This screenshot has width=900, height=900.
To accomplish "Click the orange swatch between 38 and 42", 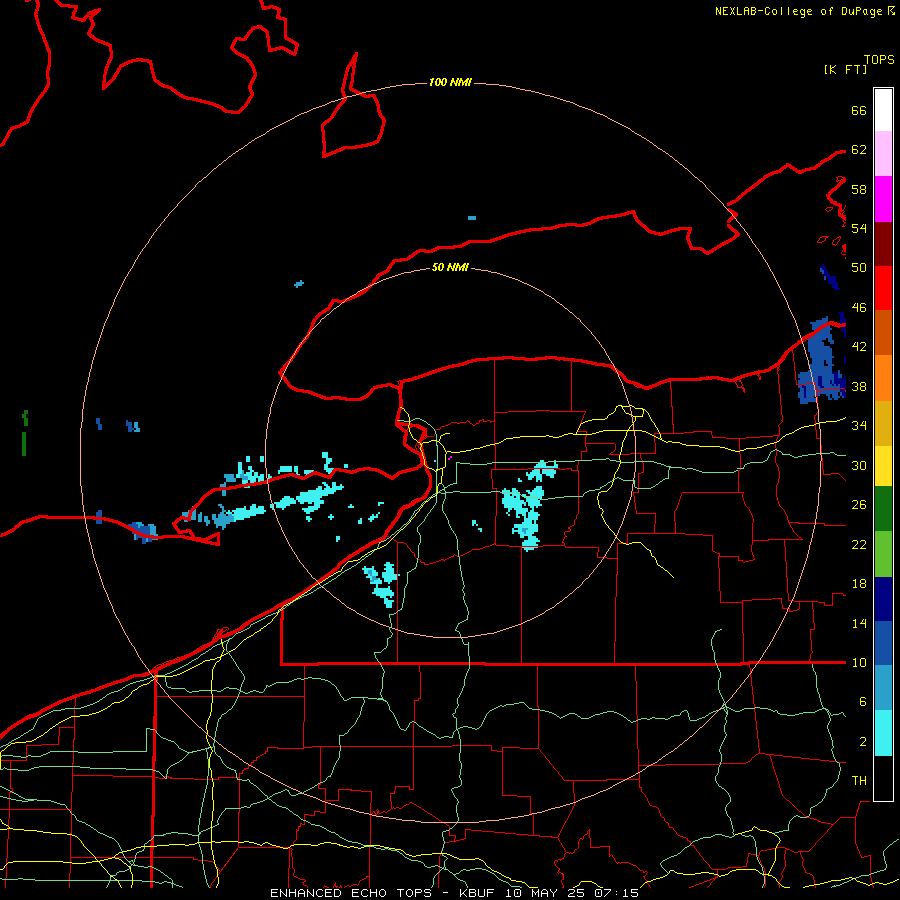I will pos(883,378).
